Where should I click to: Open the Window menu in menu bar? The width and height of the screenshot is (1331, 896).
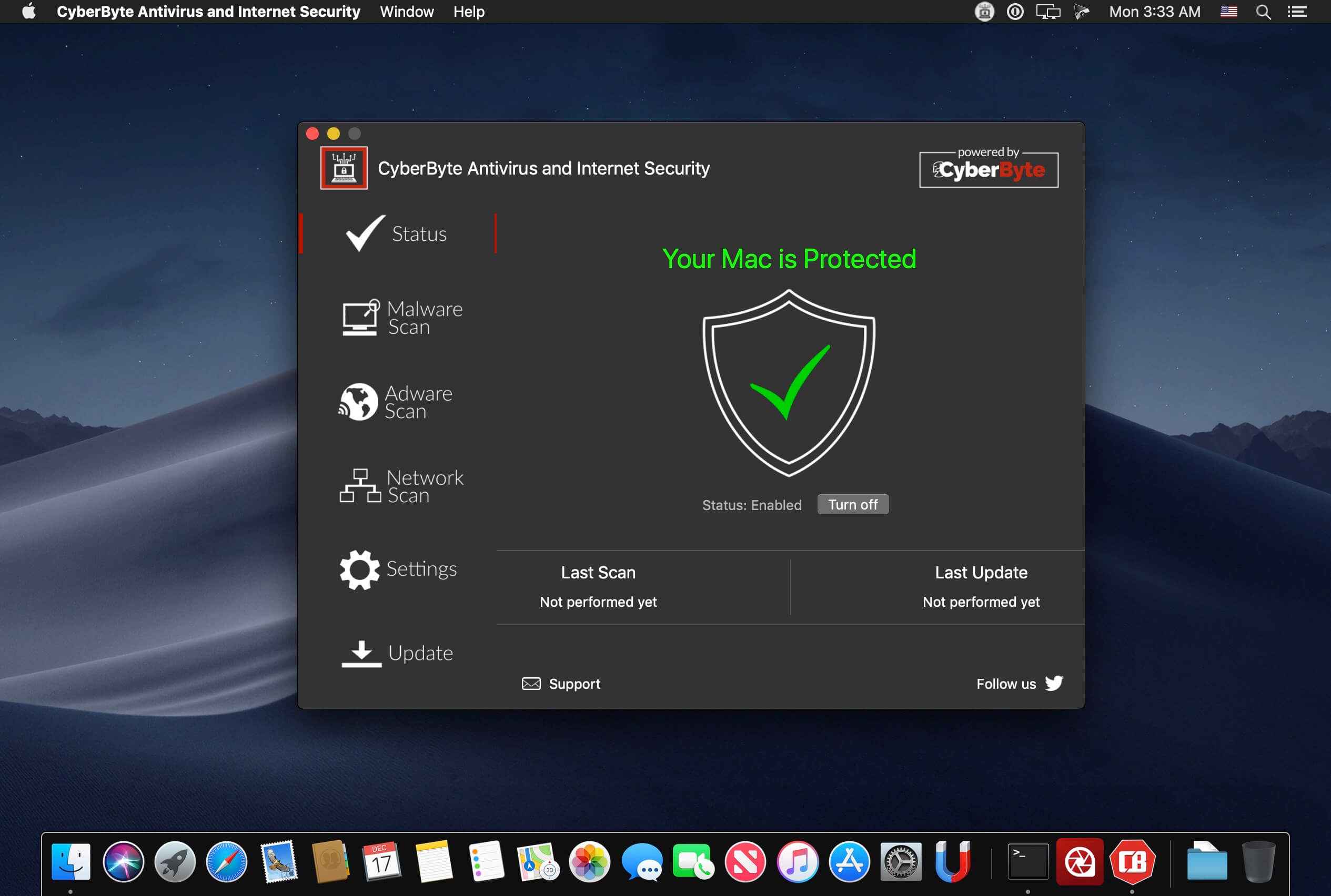coord(407,12)
